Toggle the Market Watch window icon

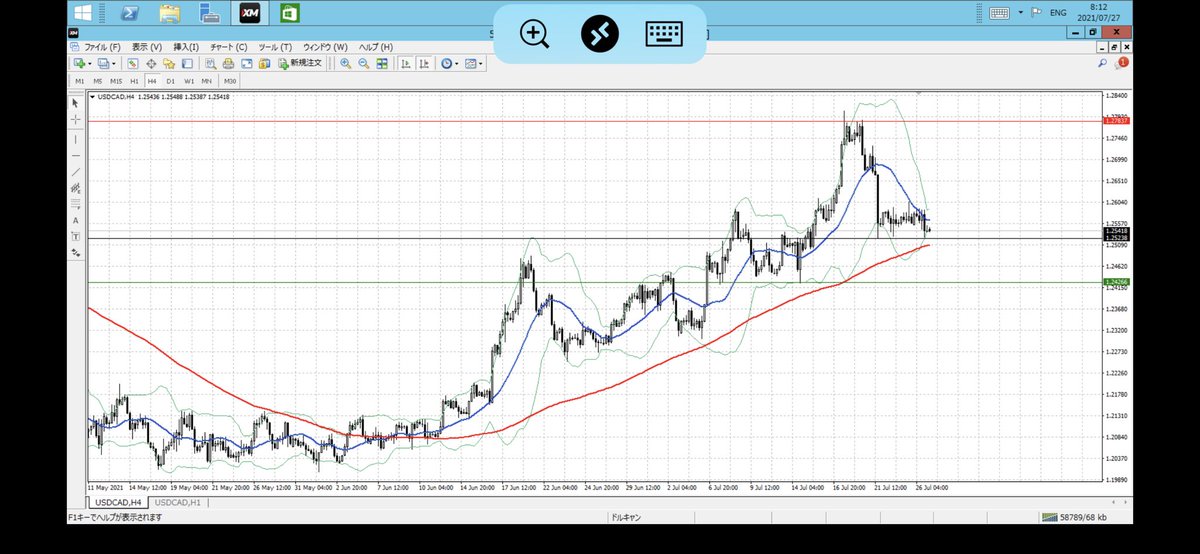coord(133,63)
